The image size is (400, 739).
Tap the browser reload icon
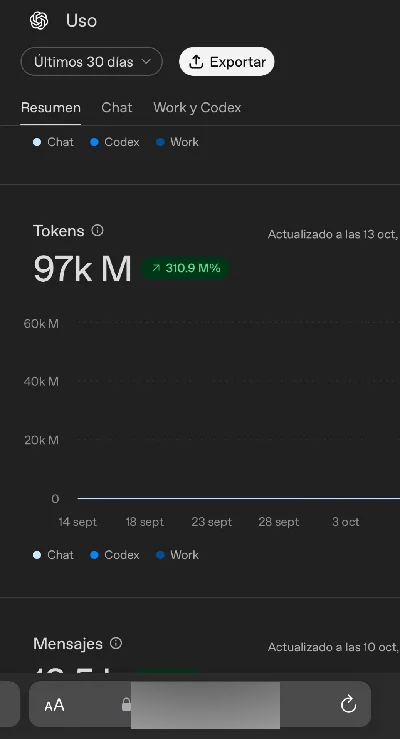[x=348, y=705]
